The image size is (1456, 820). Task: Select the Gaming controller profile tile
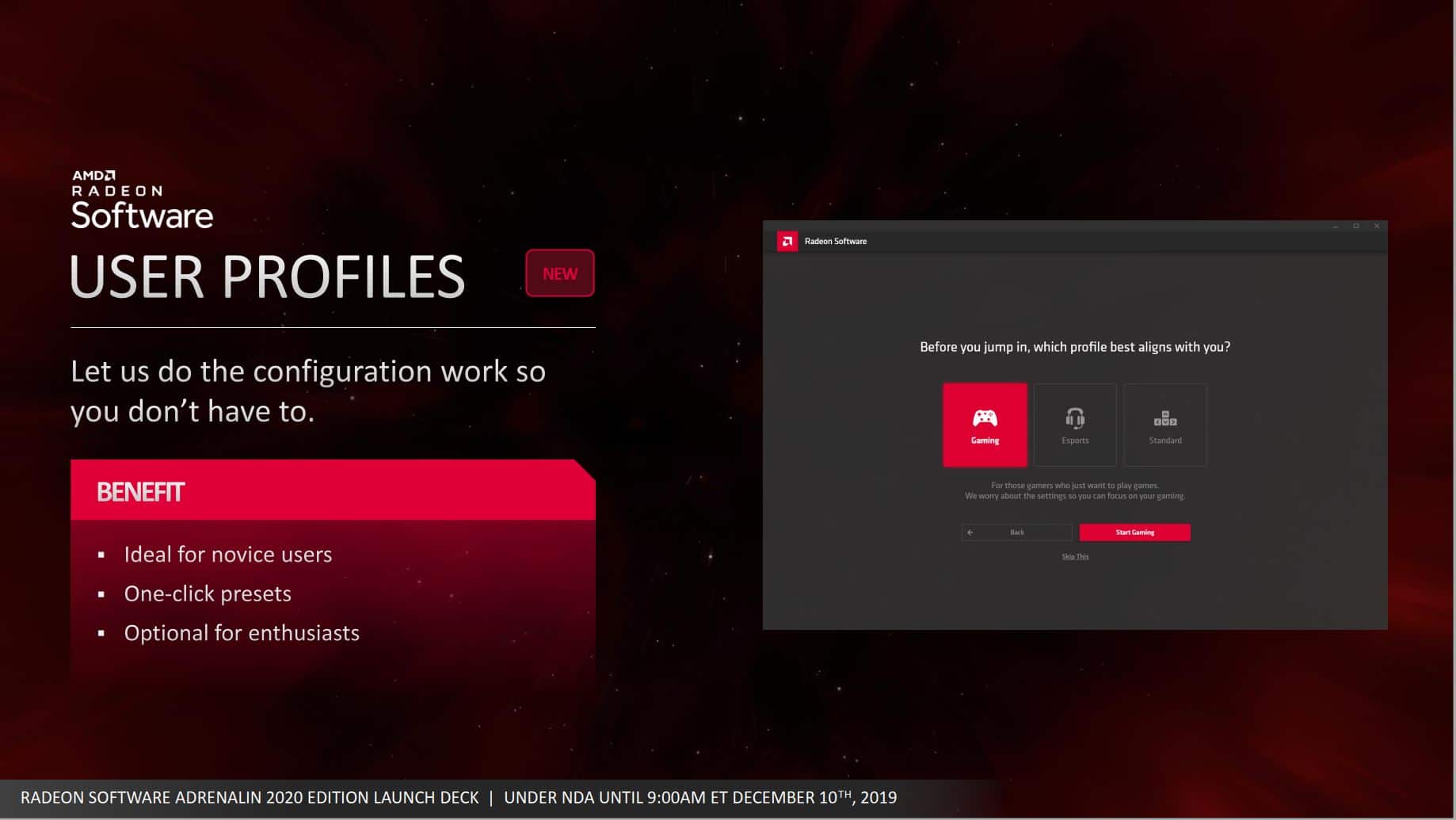(985, 425)
